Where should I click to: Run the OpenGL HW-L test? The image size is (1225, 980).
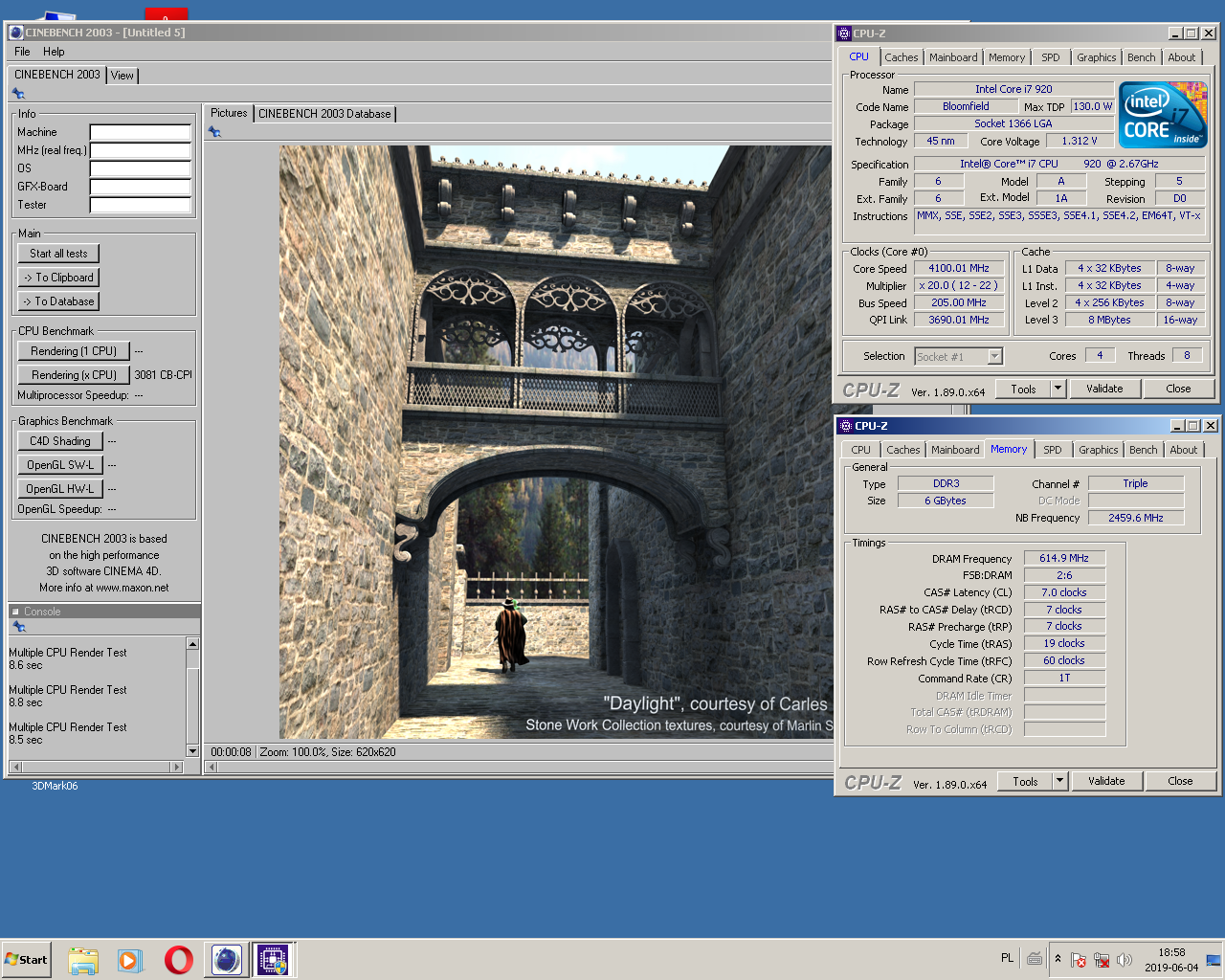[60, 489]
